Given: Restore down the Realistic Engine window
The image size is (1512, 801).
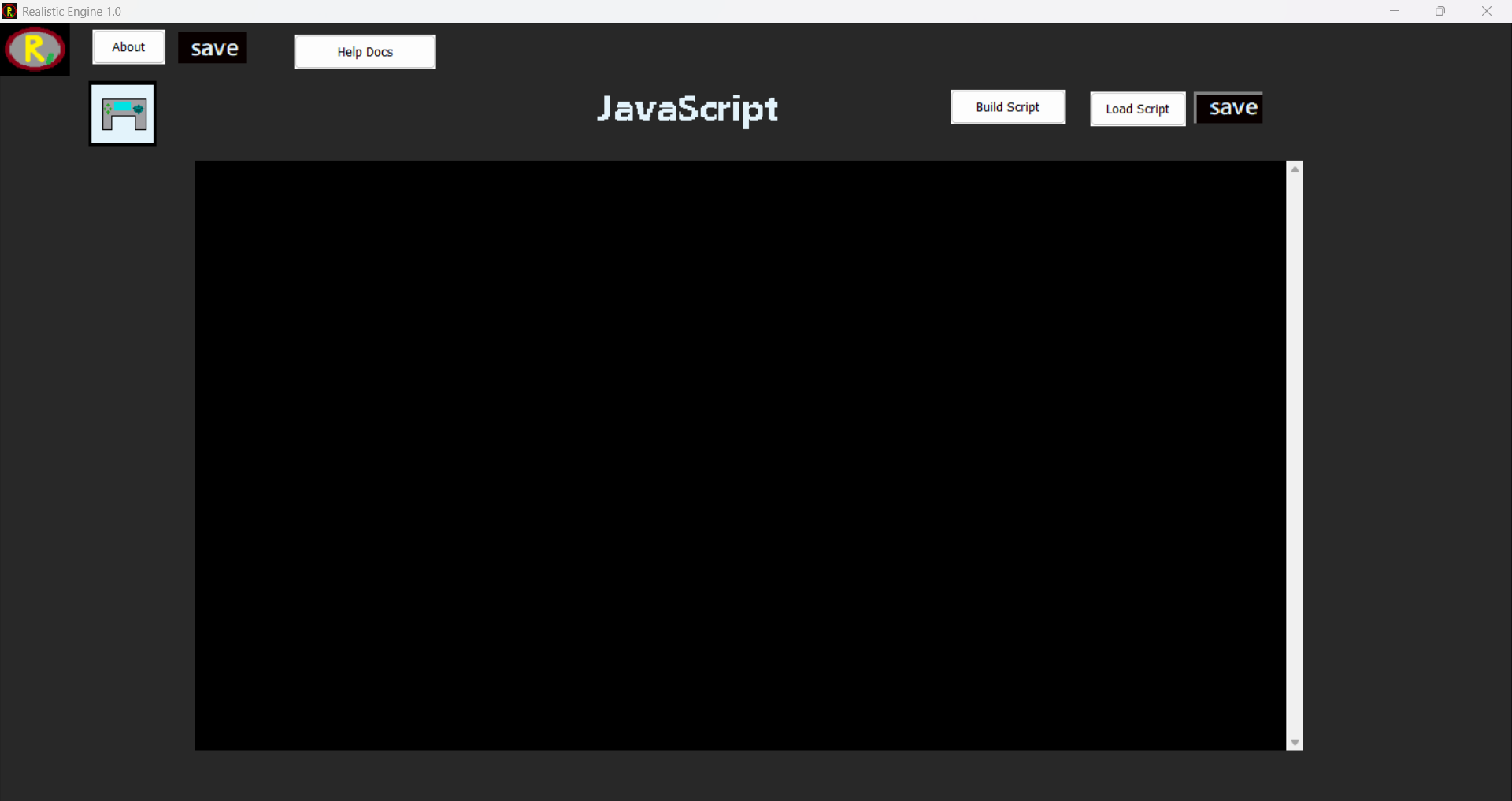Looking at the screenshot, I should click(1440, 11).
